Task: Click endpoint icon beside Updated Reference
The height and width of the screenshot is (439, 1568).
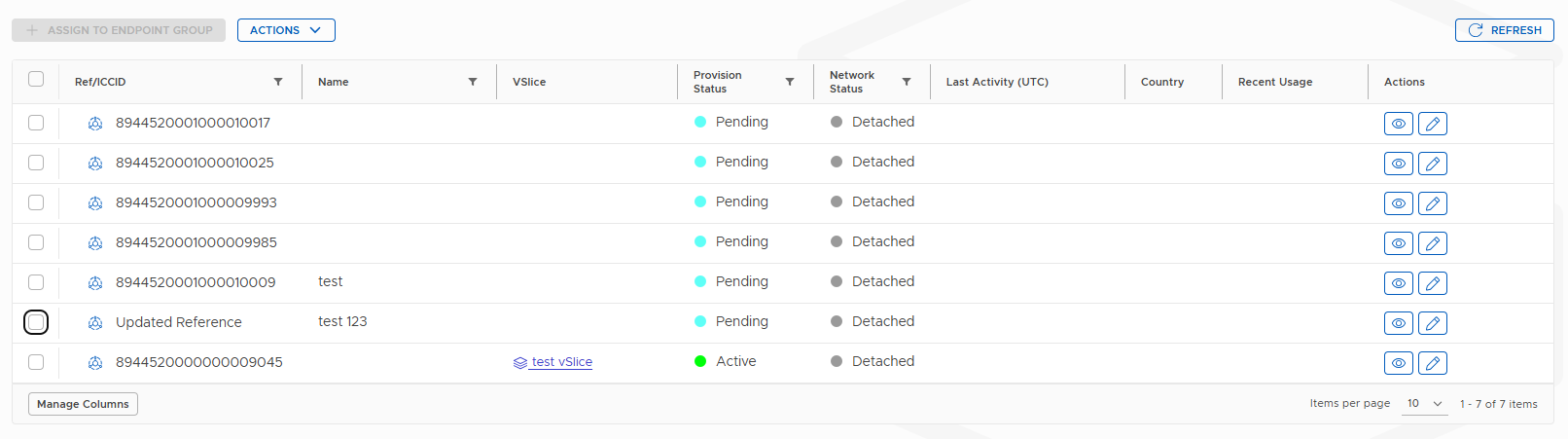Action: pyautogui.click(x=95, y=323)
